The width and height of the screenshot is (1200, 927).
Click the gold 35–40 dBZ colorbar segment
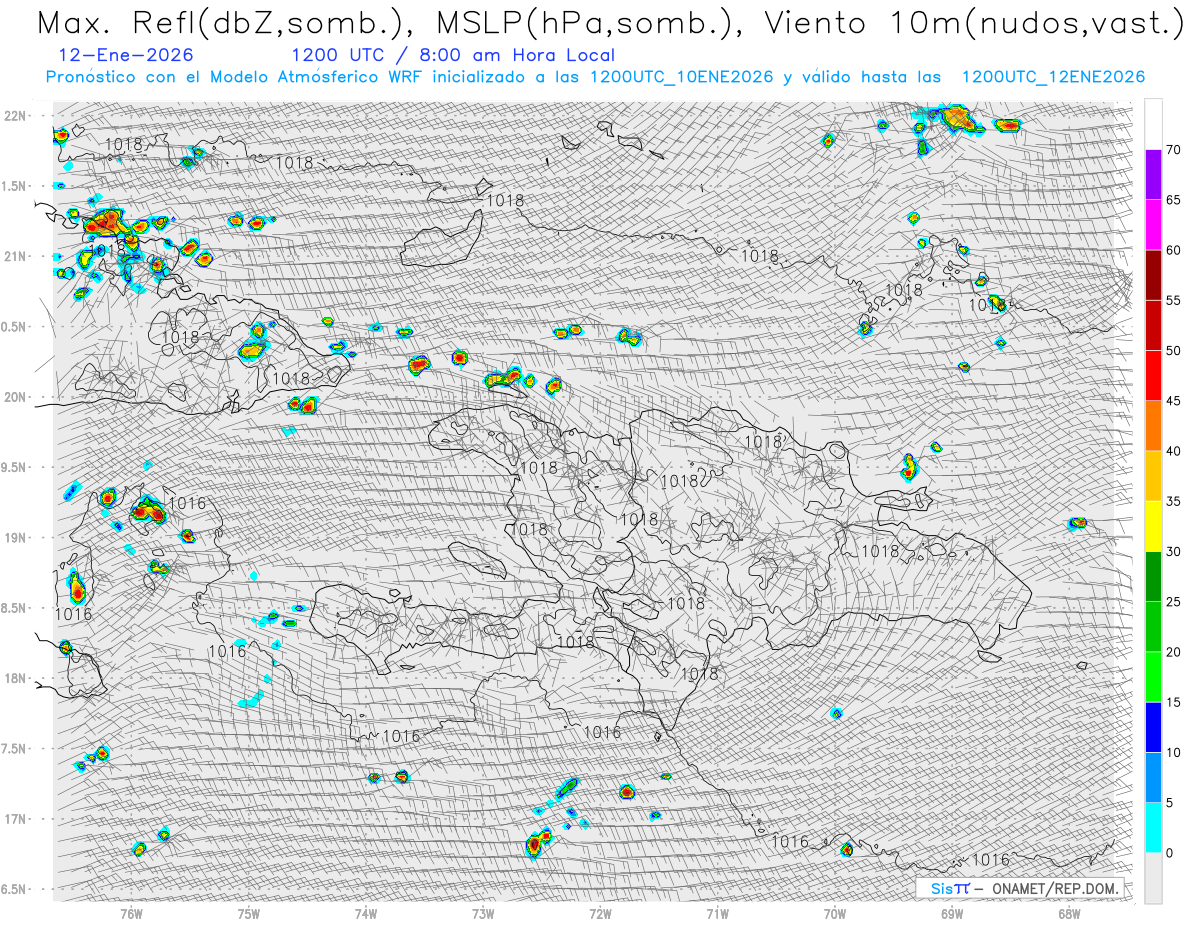[1153, 476]
